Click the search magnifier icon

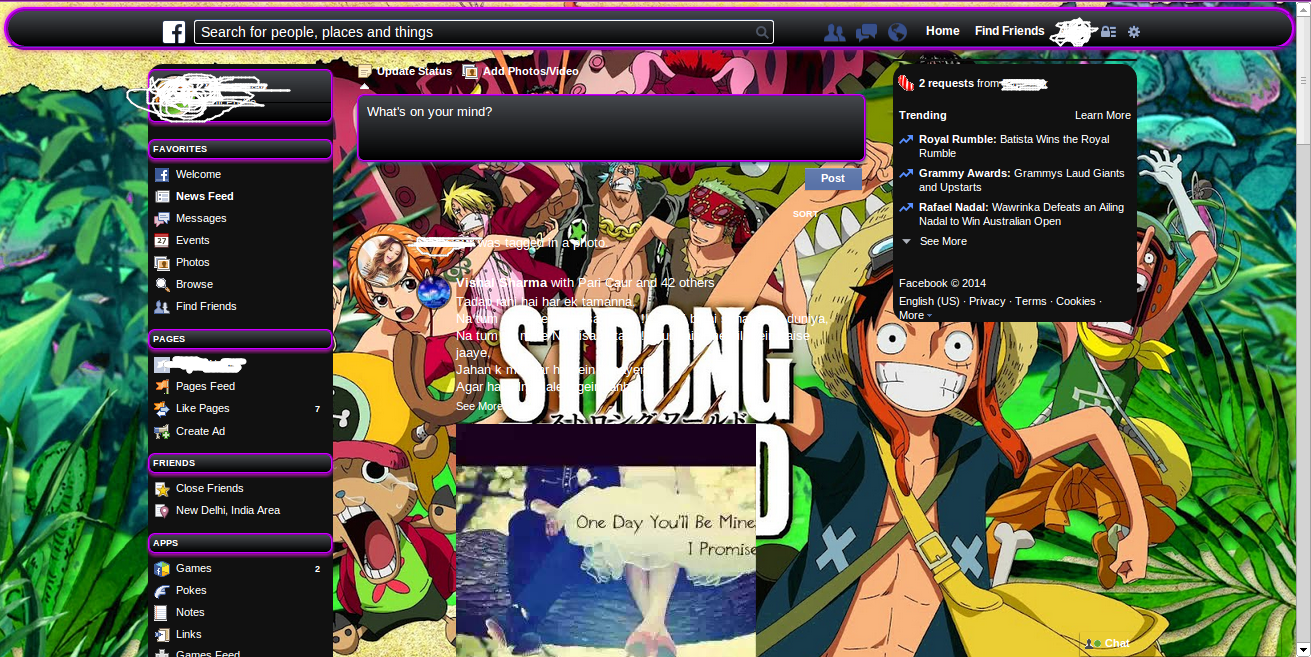pyautogui.click(x=763, y=33)
